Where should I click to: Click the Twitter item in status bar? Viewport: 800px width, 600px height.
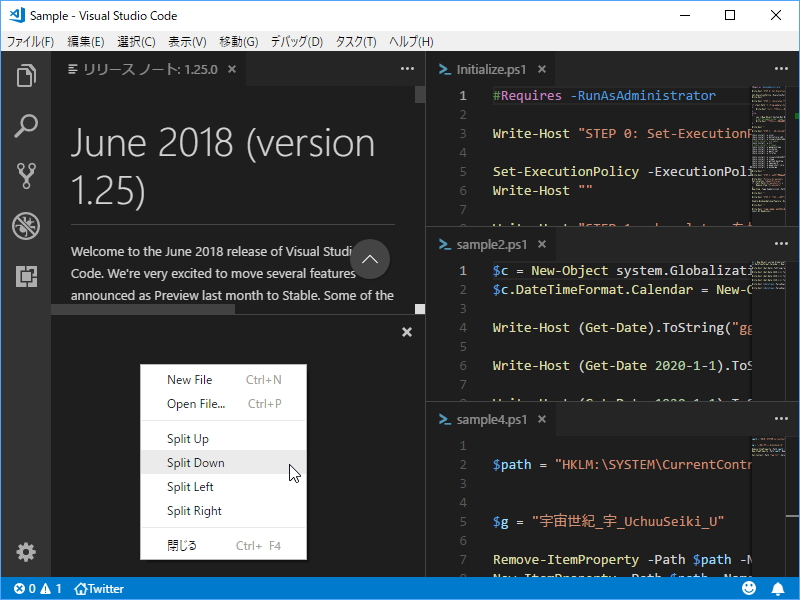pos(99,589)
